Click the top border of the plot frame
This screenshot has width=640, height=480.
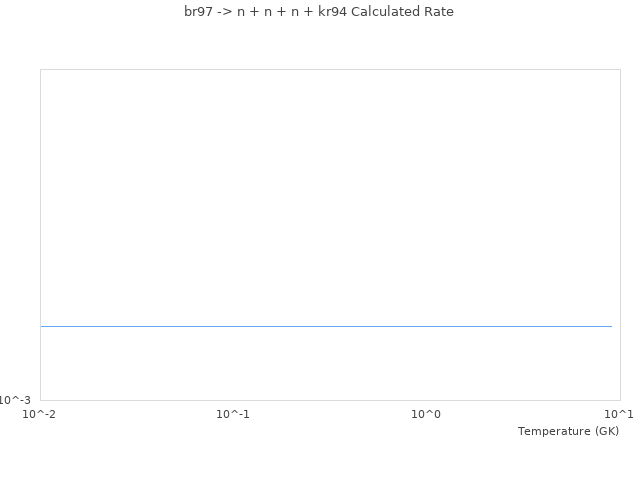[x=330, y=69]
